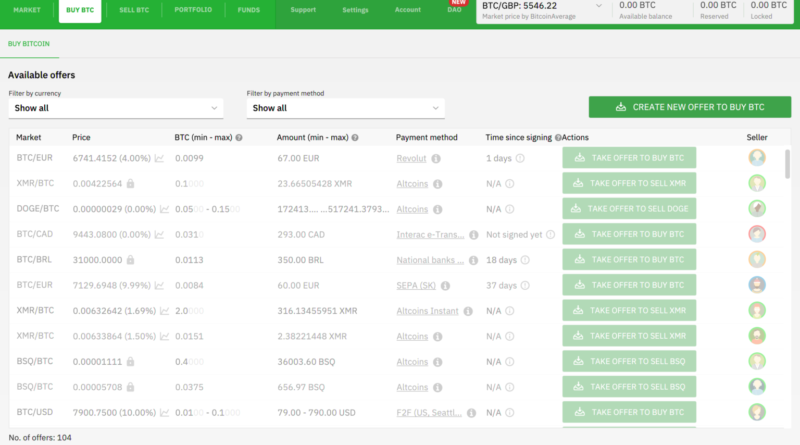Viewport: 800px width, 445px height.
Task: Click lock icon next to 0.00005708 price
Action: (131, 387)
